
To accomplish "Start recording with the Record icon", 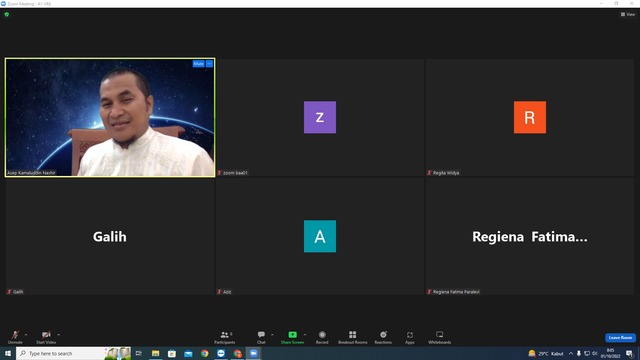I will tap(322, 337).
